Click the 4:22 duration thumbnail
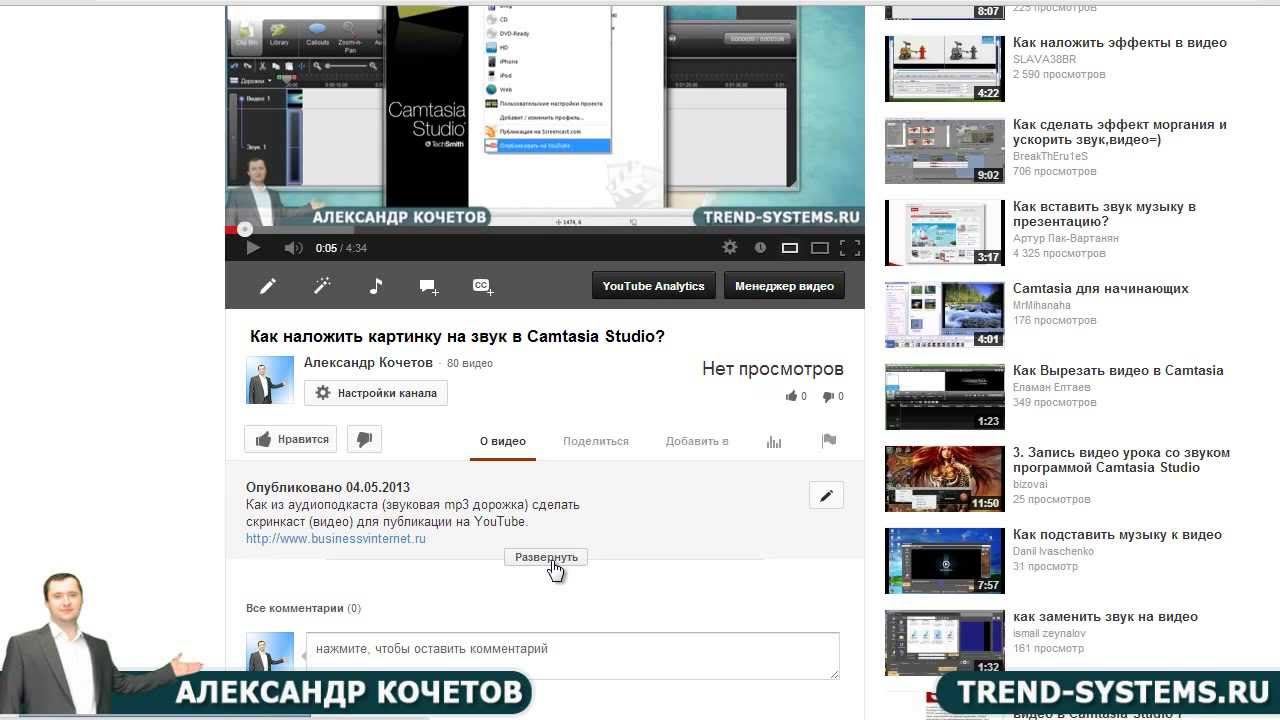 click(x=945, y=68)
